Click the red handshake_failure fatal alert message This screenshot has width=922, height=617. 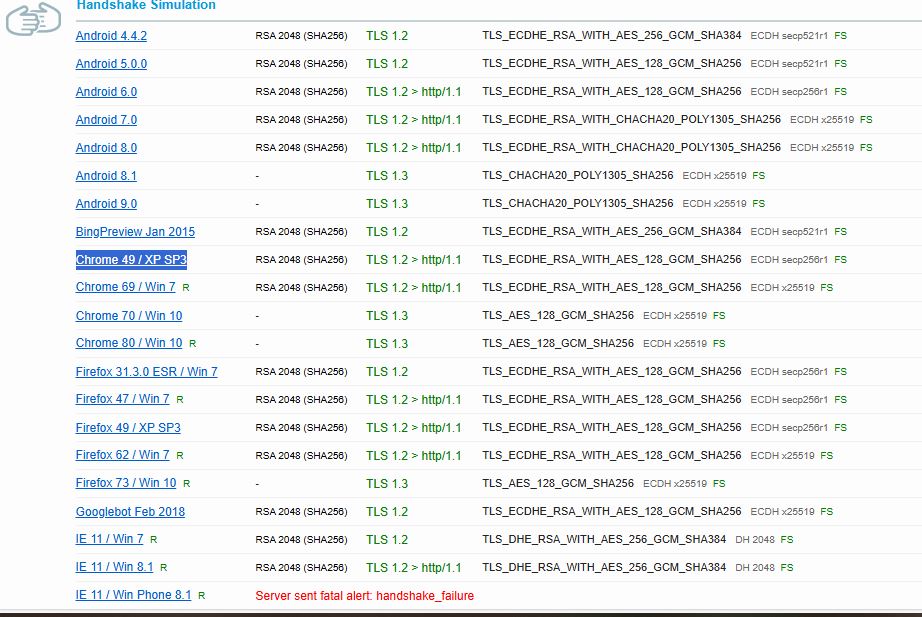[x=364, y=596]
